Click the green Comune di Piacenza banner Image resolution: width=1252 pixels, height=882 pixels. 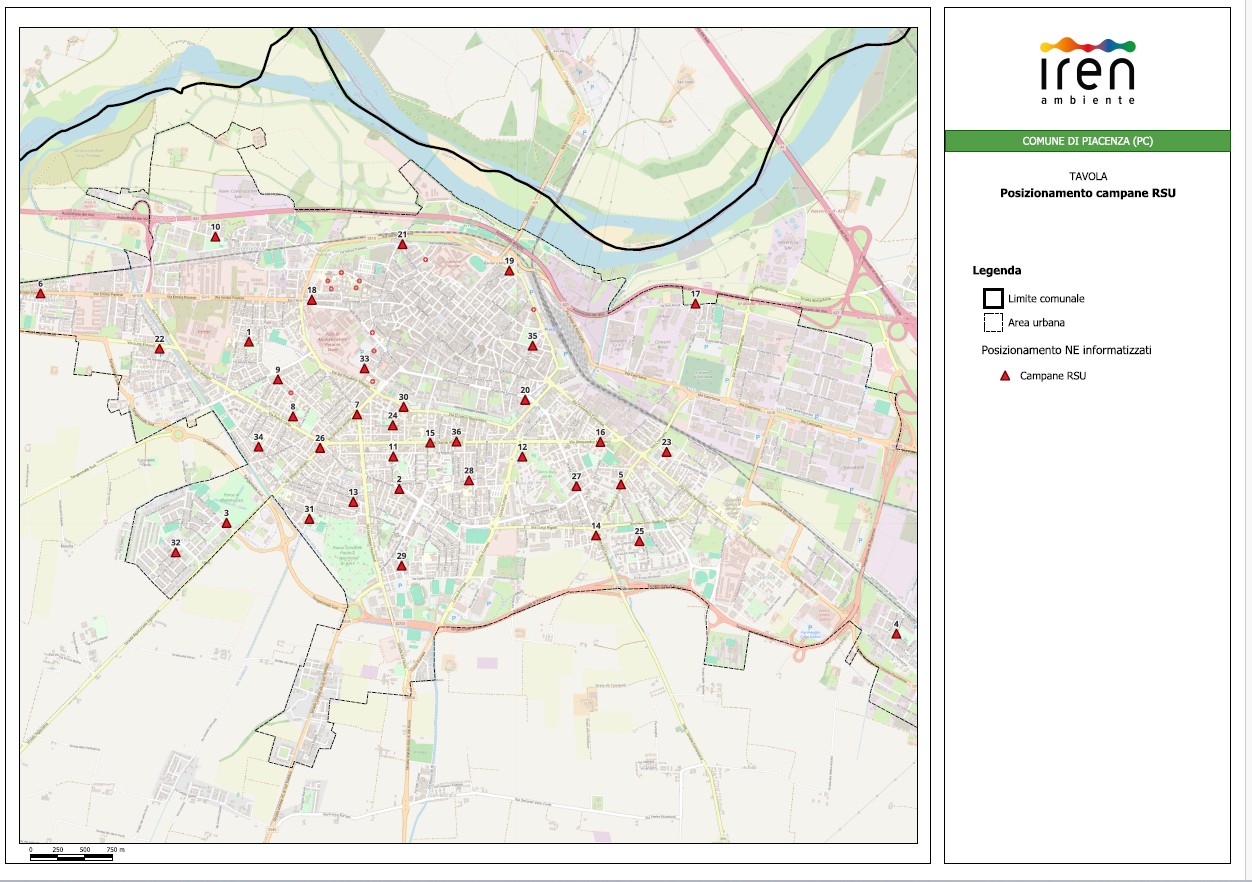[x=1087, y=142]
